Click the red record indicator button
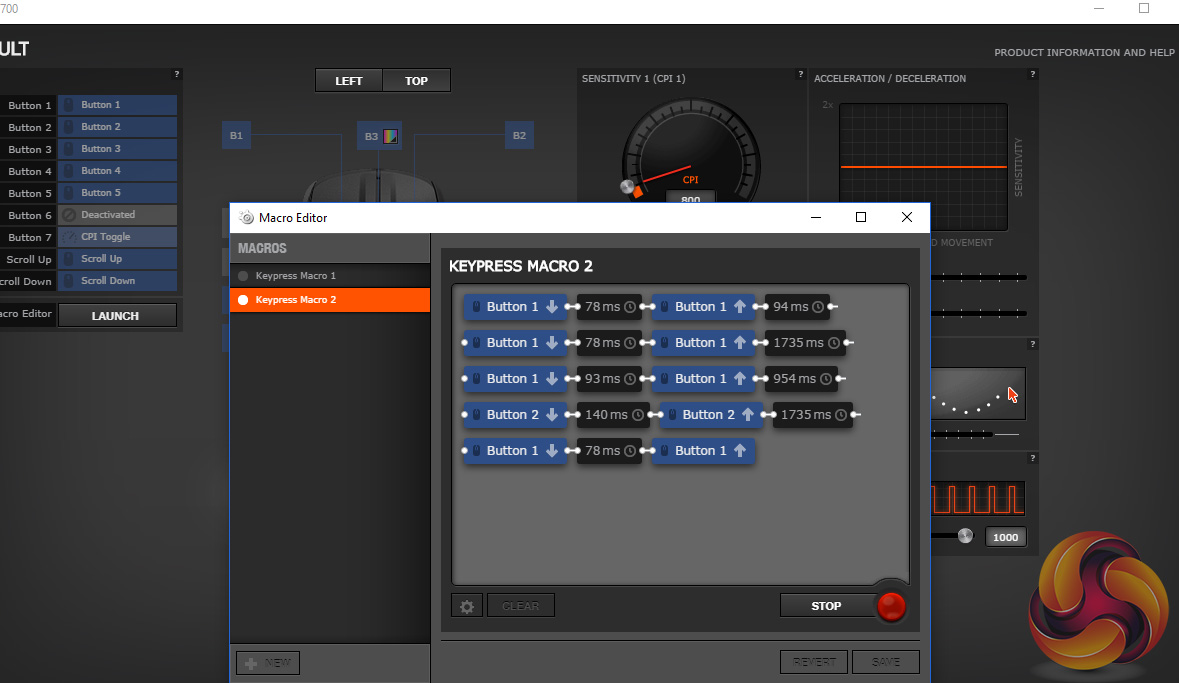1179x683 pixels. click(x=890, y=606)
